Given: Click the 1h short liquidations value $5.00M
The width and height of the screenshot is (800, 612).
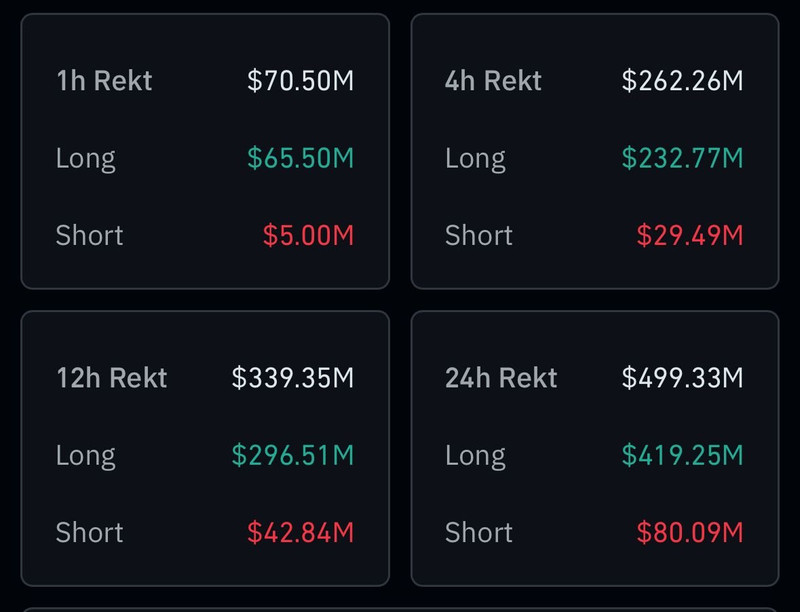Looking at the screenshot, I should pos(308,235).
